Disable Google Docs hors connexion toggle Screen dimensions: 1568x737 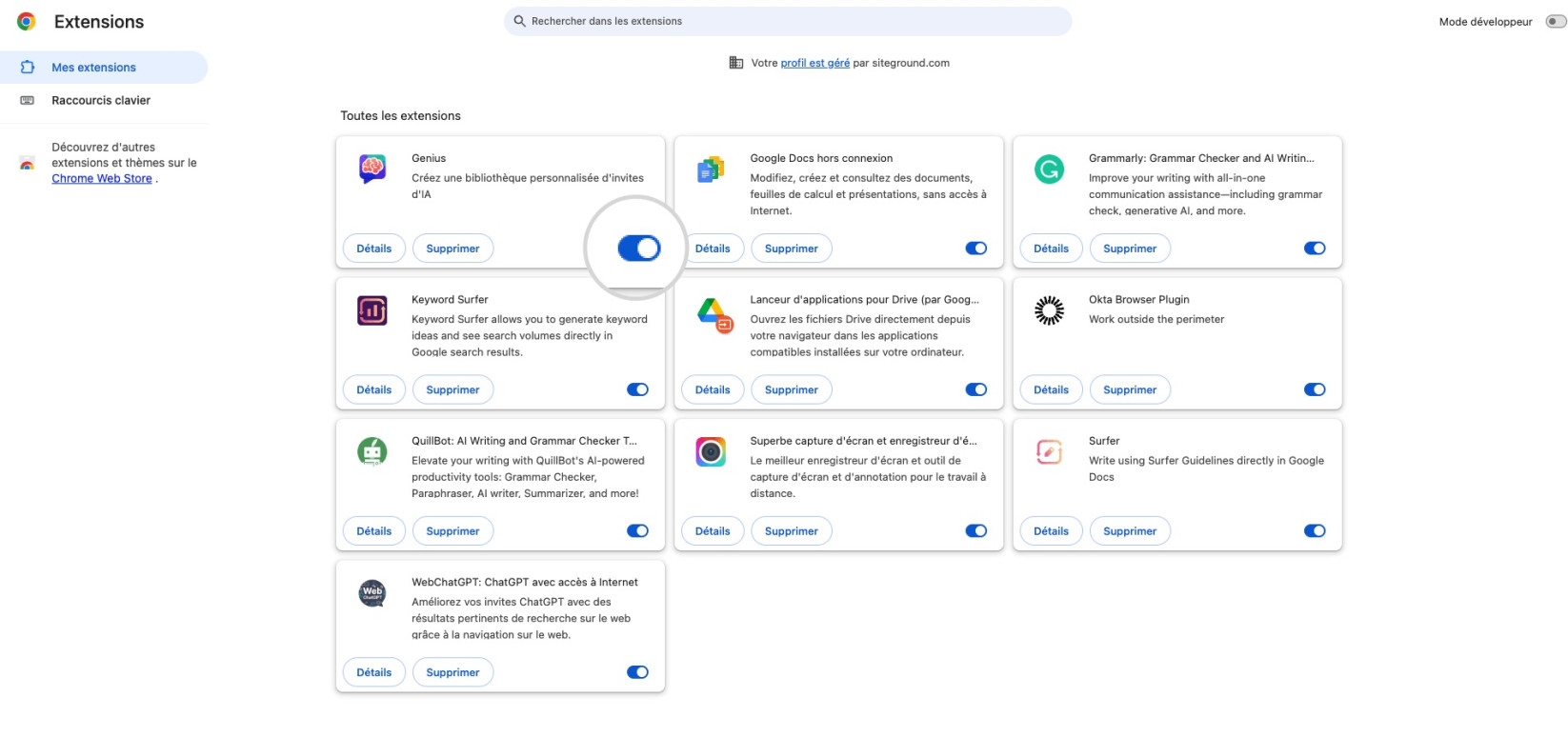pos(976,249)
